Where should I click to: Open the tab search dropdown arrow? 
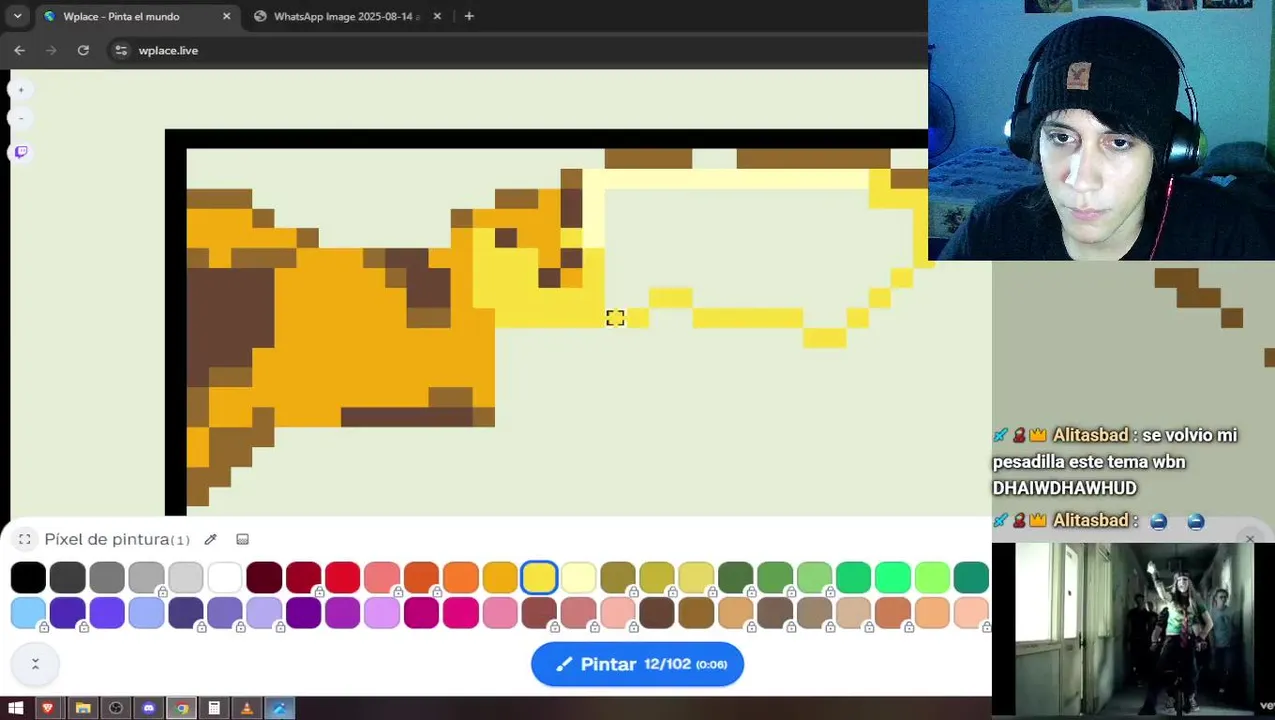(17, 16)
